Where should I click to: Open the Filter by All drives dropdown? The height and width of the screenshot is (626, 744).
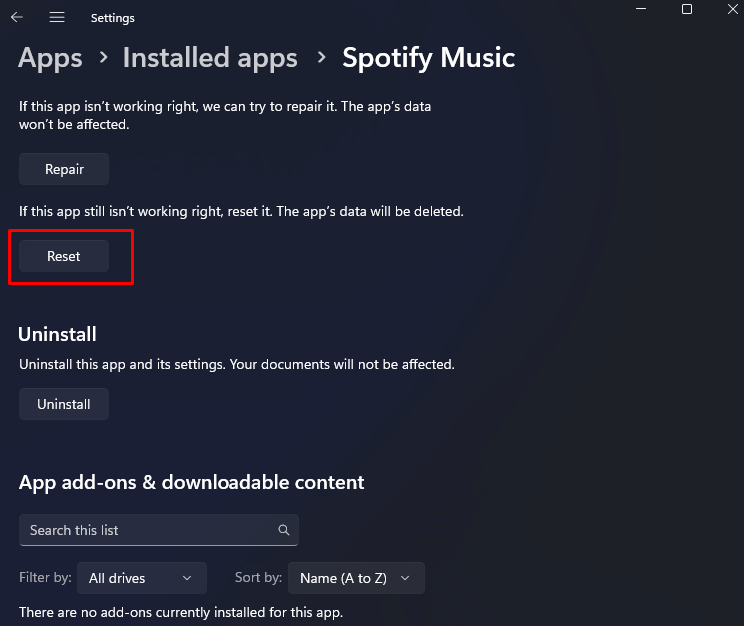click(140, 578)
